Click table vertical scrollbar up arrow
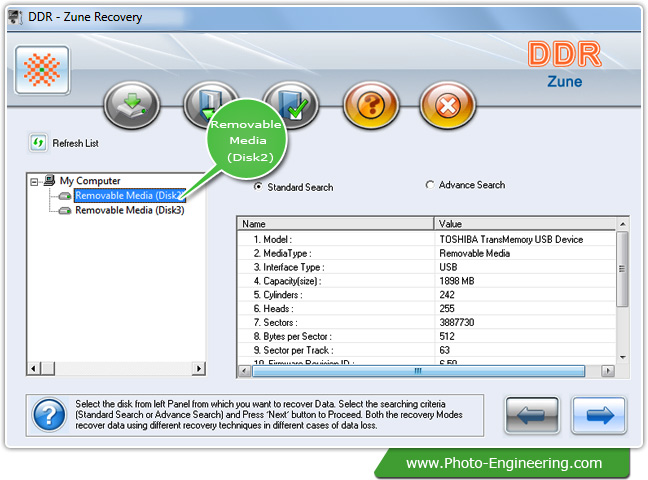The height and width of the screenshot is (480, 648). pyautogui.click(x=622, y=224)
